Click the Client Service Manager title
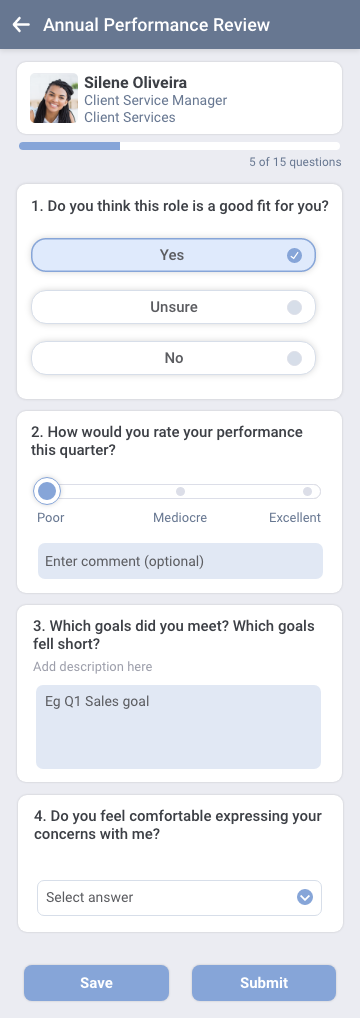 [155, 101]
